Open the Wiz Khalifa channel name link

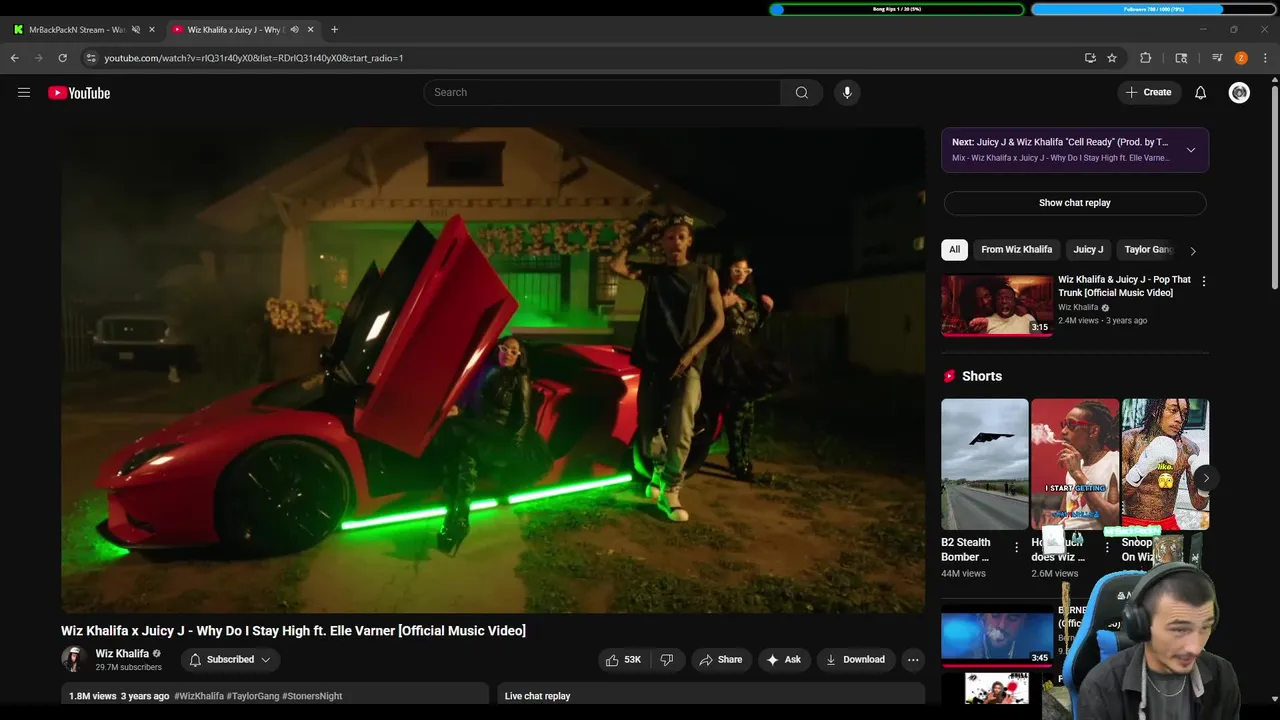click(122, 653)
